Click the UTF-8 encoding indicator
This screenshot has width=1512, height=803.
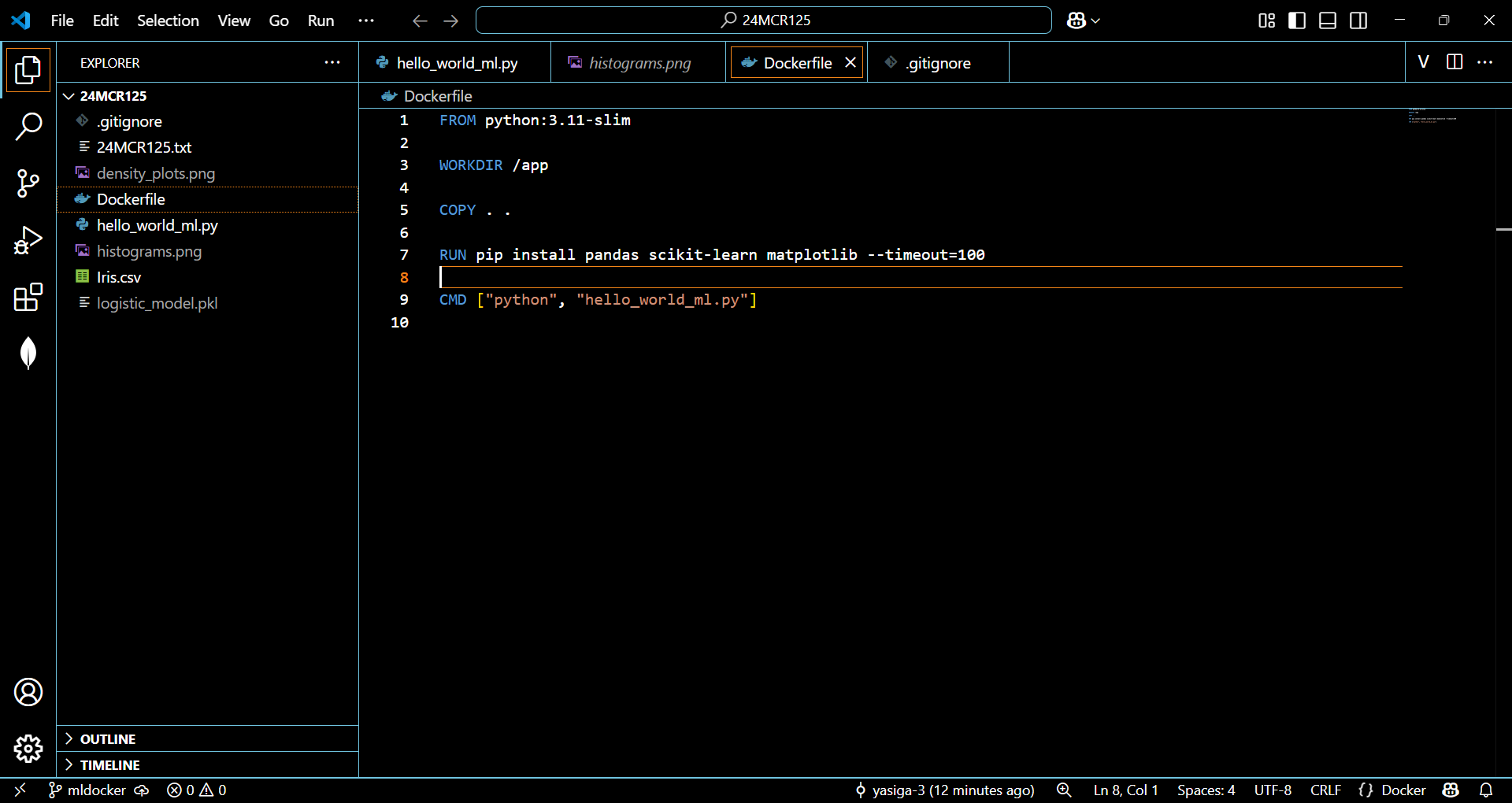coord(1273,790)
